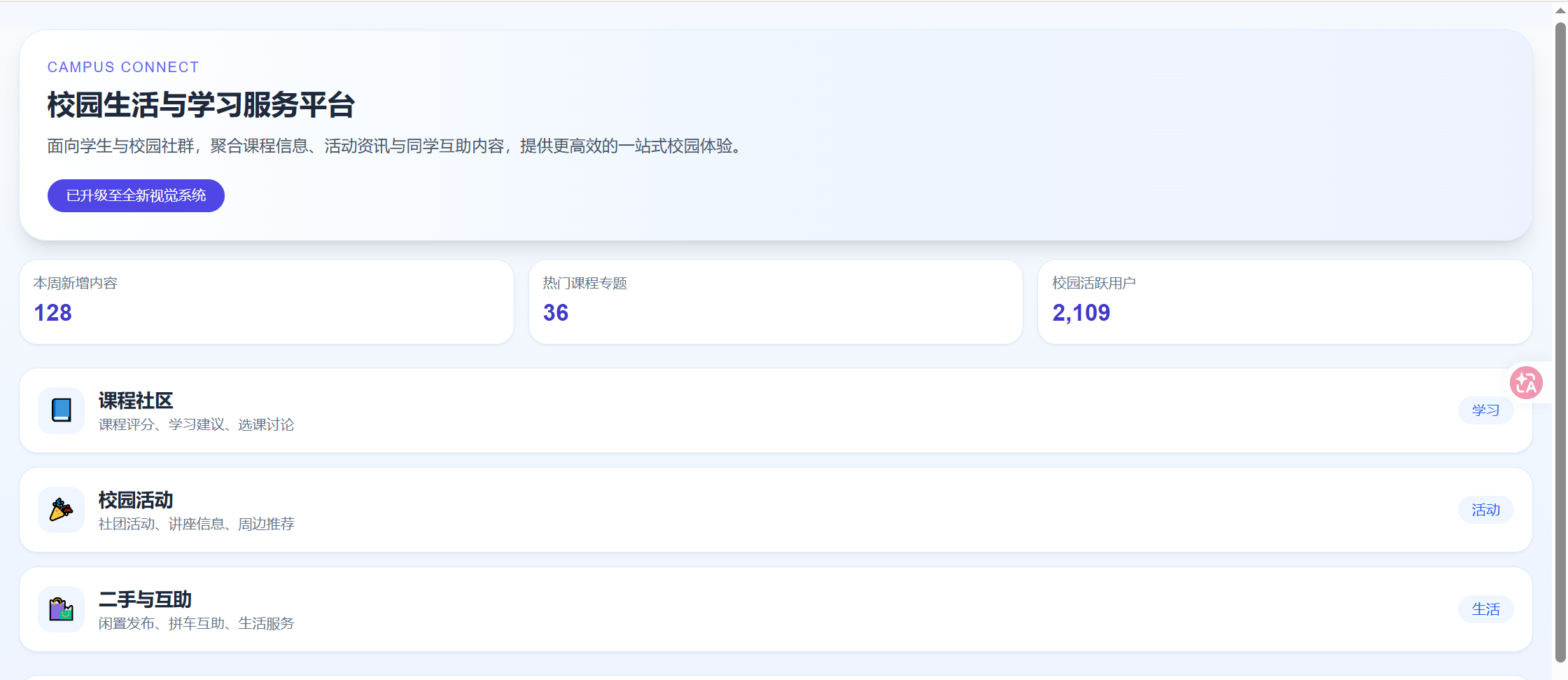Click the 课程评分、学习建议、选课讨论 subtitle
1568x680 pixels.
(x=196, y=424)
